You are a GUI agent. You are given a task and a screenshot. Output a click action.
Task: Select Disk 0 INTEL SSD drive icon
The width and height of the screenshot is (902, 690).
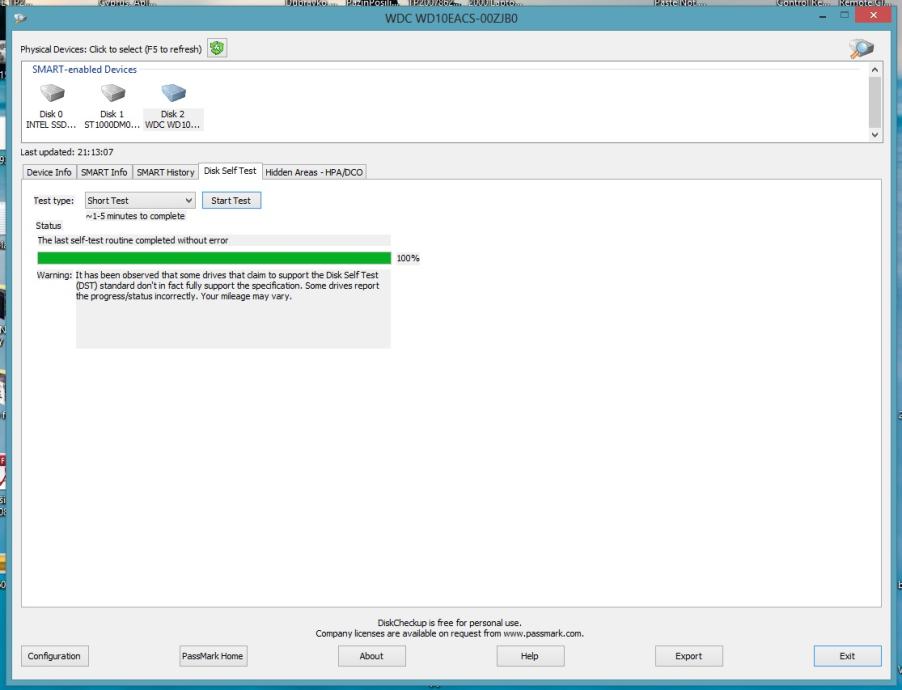pyautogui.click(x=52, y=93)
